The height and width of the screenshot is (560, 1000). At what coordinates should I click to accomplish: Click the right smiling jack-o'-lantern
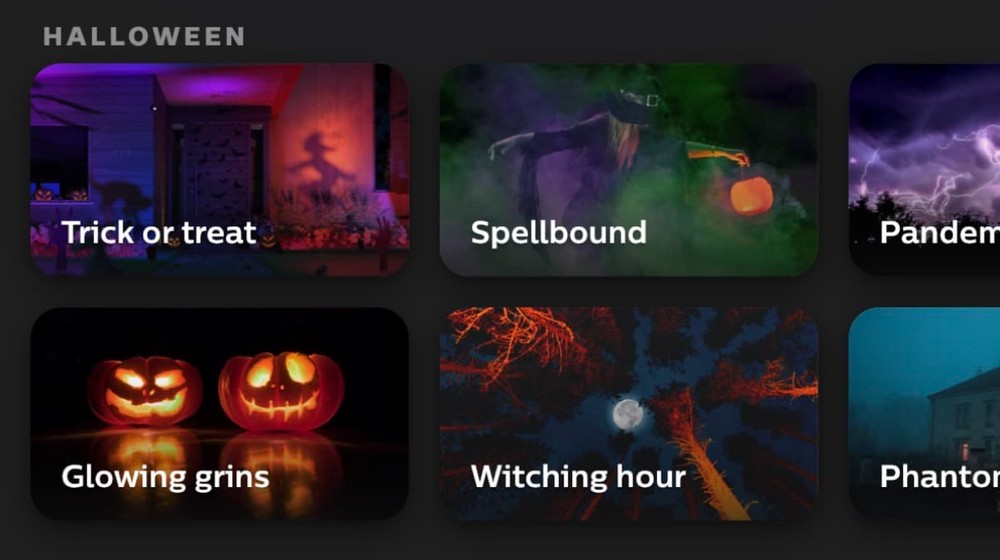coord(281,391)
